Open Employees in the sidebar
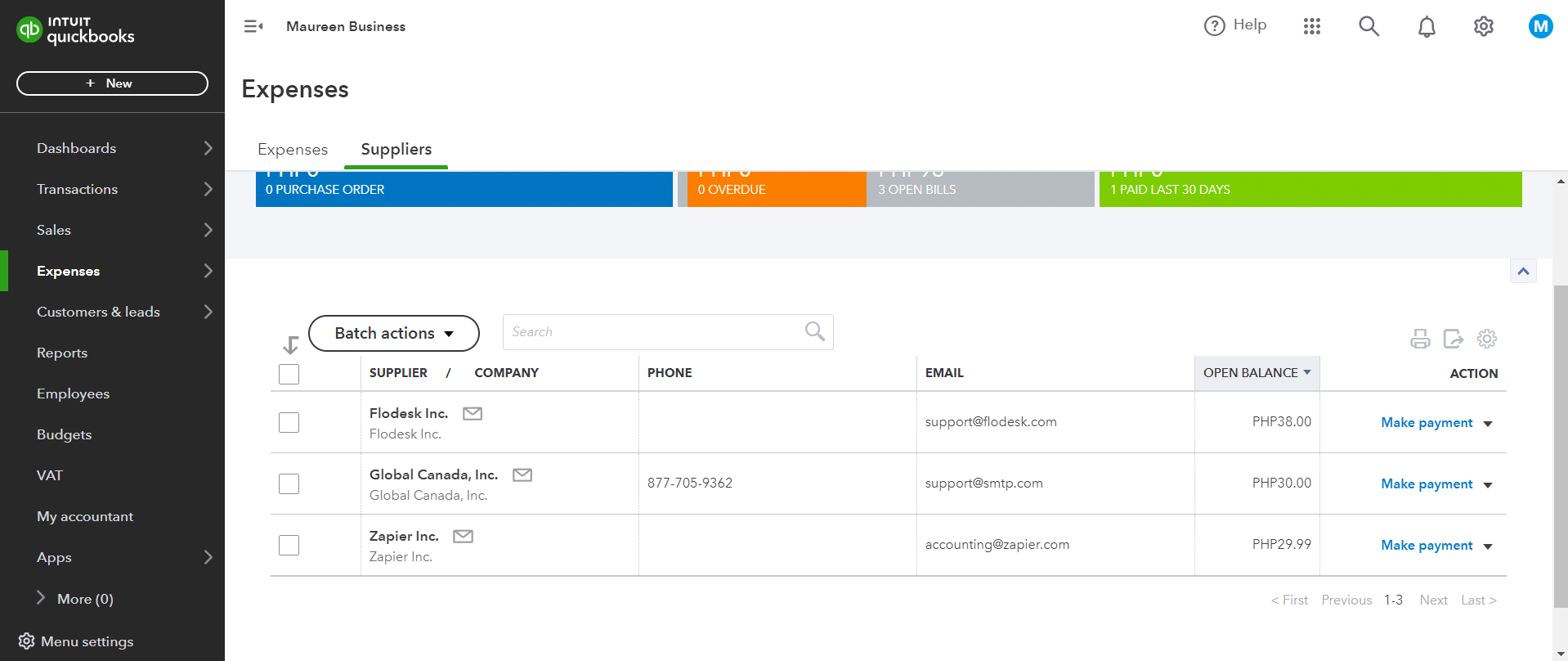Image resolution: width=1568 pixels, height=661 pixels. tap(73, 393)
